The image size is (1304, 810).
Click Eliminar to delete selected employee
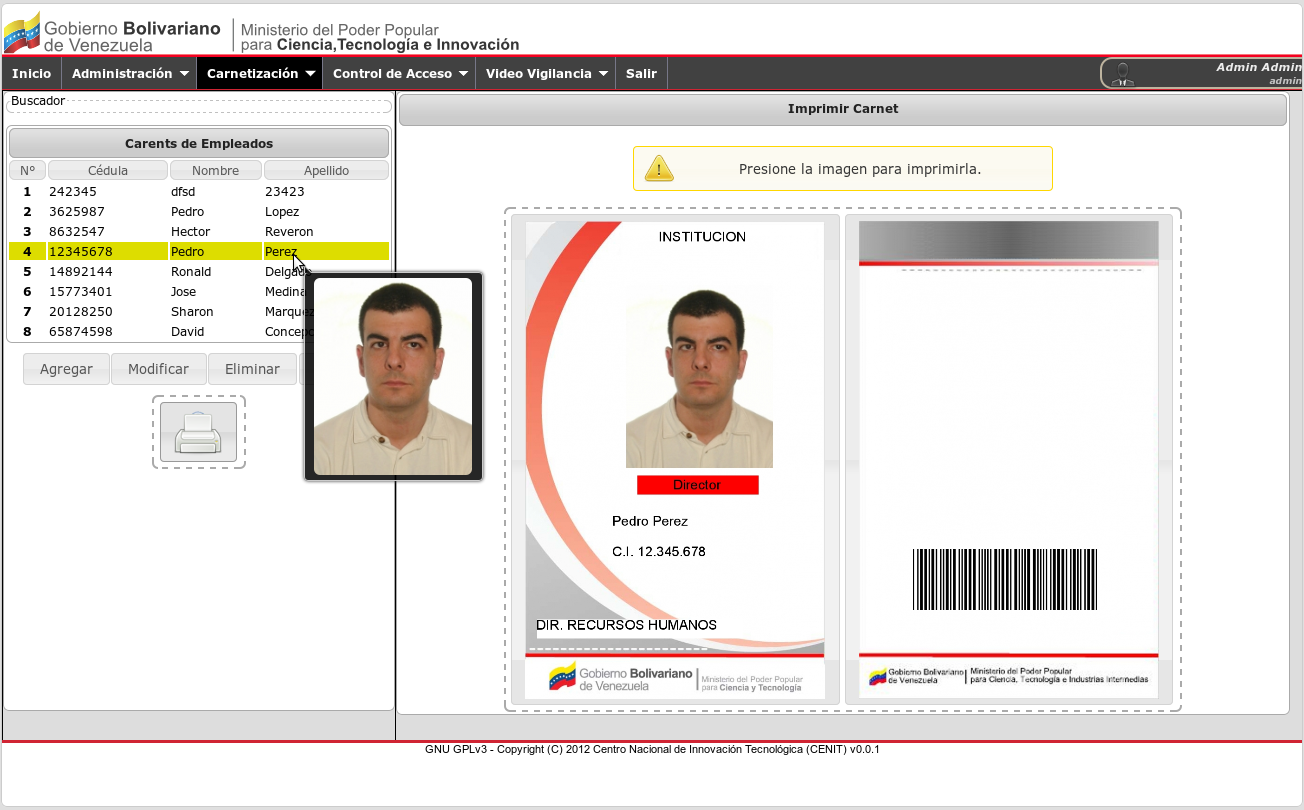coord(252,368)
